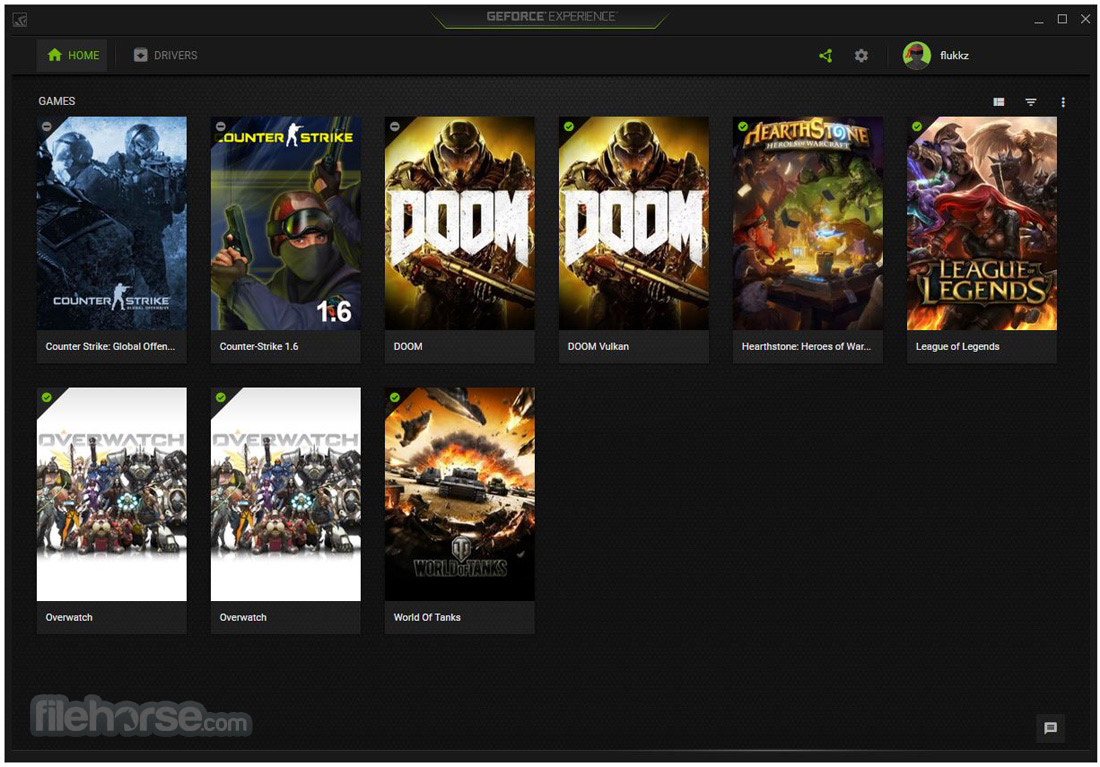Select the Hearthstone game cover
Screen dimensions: 1100x767
pyautogui.click(x=807, y=223)
